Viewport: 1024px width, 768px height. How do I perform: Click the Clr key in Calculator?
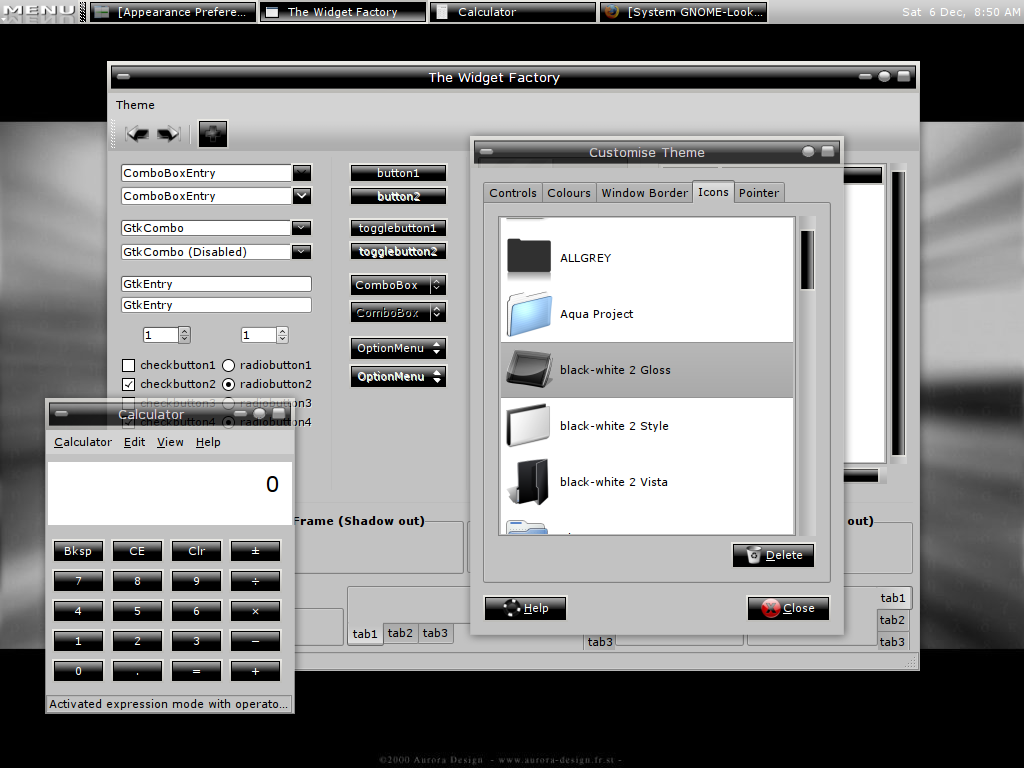click(x=197, y=551)
